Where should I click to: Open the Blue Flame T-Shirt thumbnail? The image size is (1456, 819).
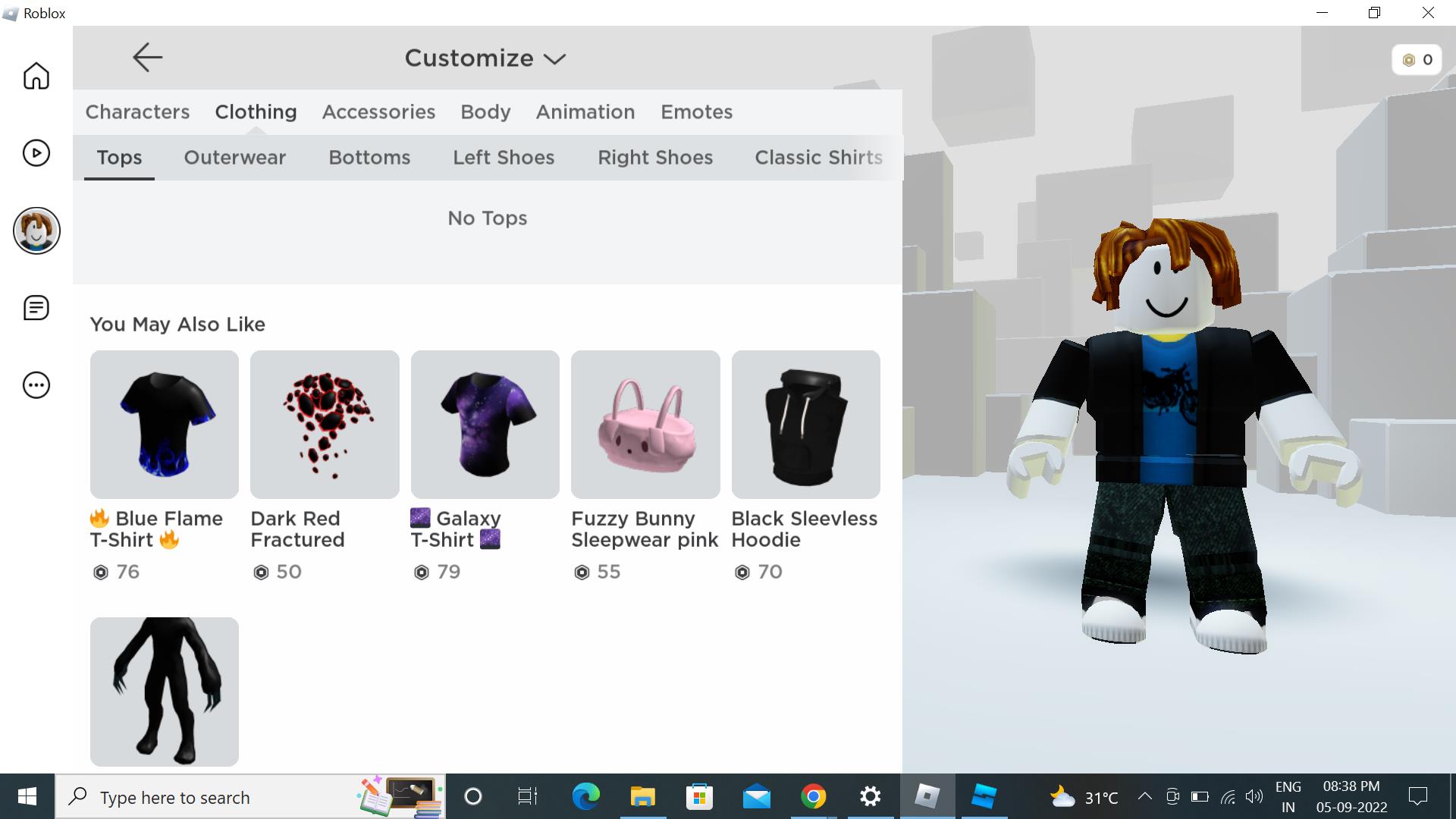(165, 425)
